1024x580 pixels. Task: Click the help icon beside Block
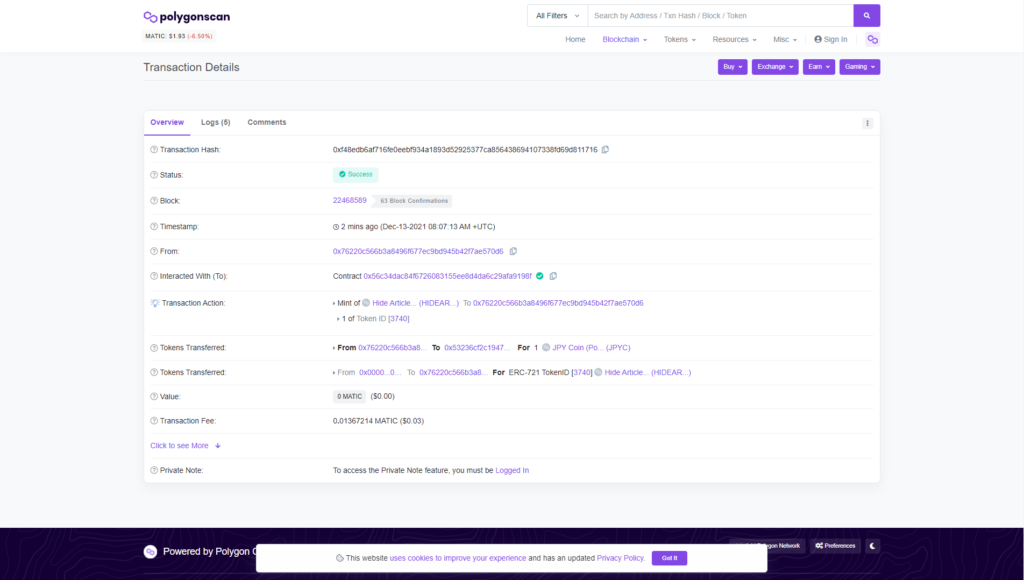pos(154,201)
